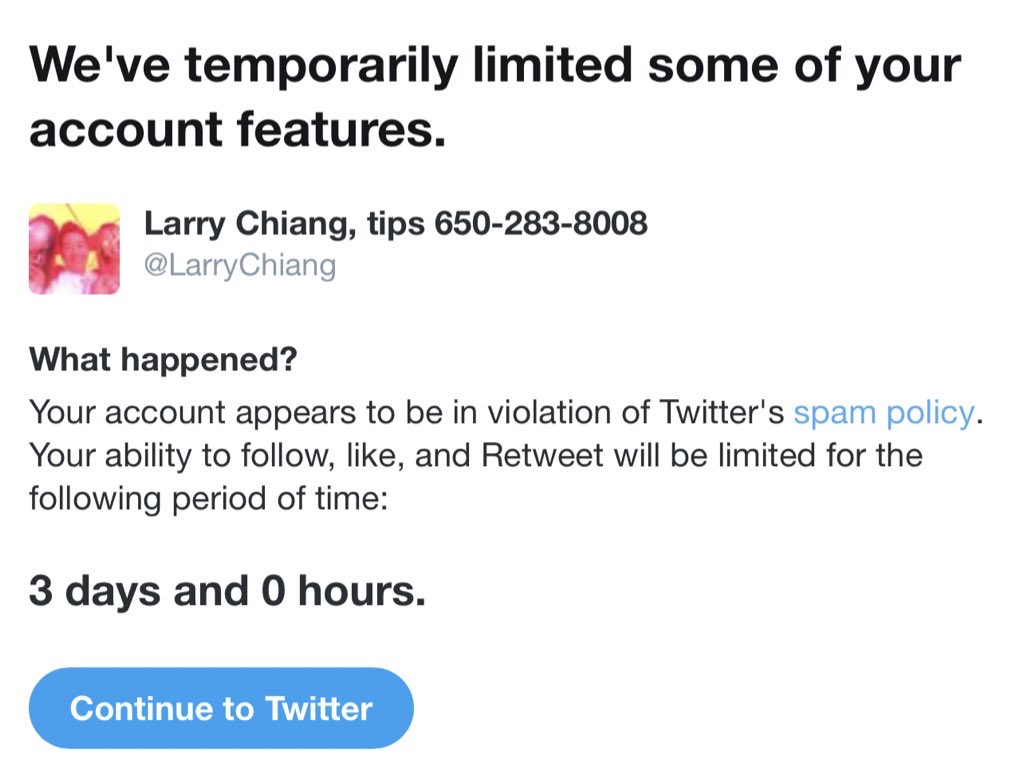Click "account features." in the headline
The image size is (1024, 777).
pyautogui.click(x=237, y=130)
